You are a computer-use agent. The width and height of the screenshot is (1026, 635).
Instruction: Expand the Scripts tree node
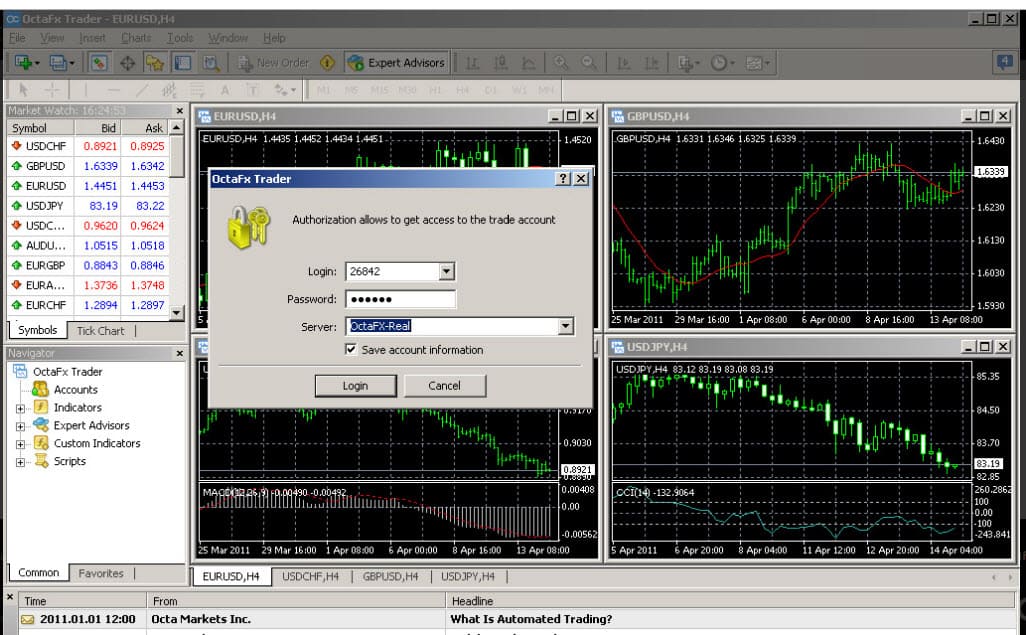pos(21,462)
